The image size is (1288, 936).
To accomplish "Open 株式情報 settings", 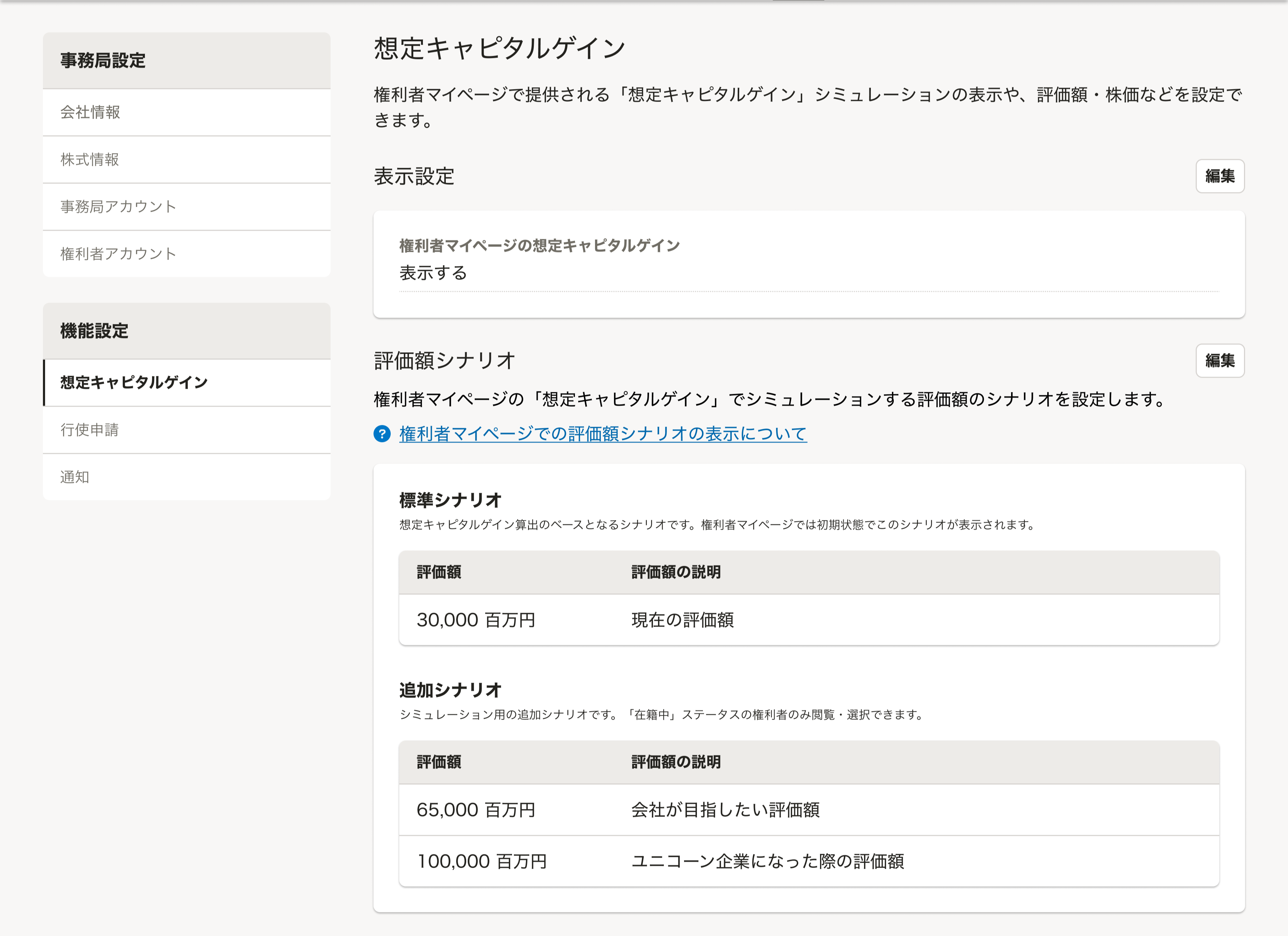I will tap(186, 160).
